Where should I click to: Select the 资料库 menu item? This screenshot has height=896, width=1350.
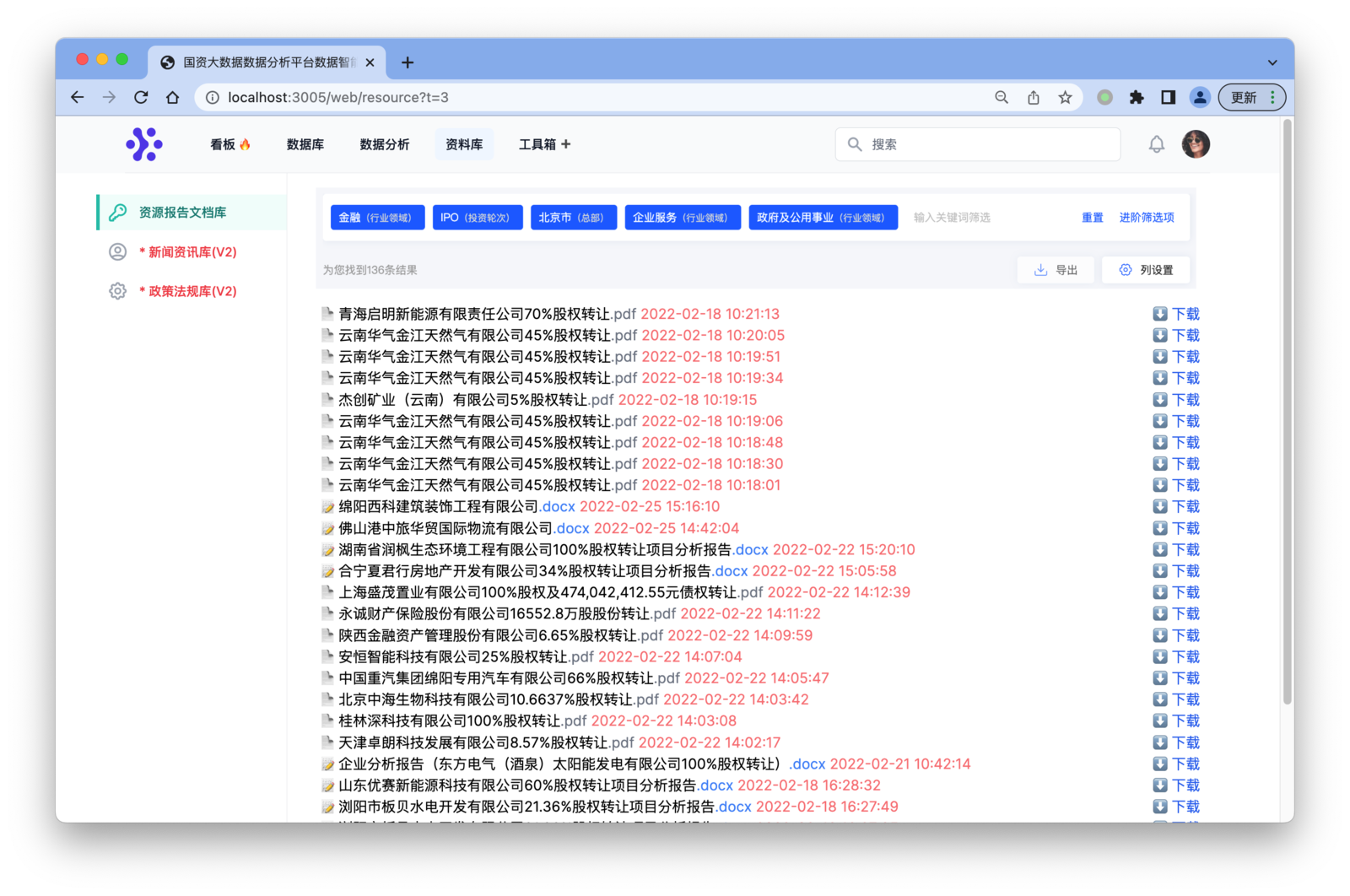tap(464, 144)
